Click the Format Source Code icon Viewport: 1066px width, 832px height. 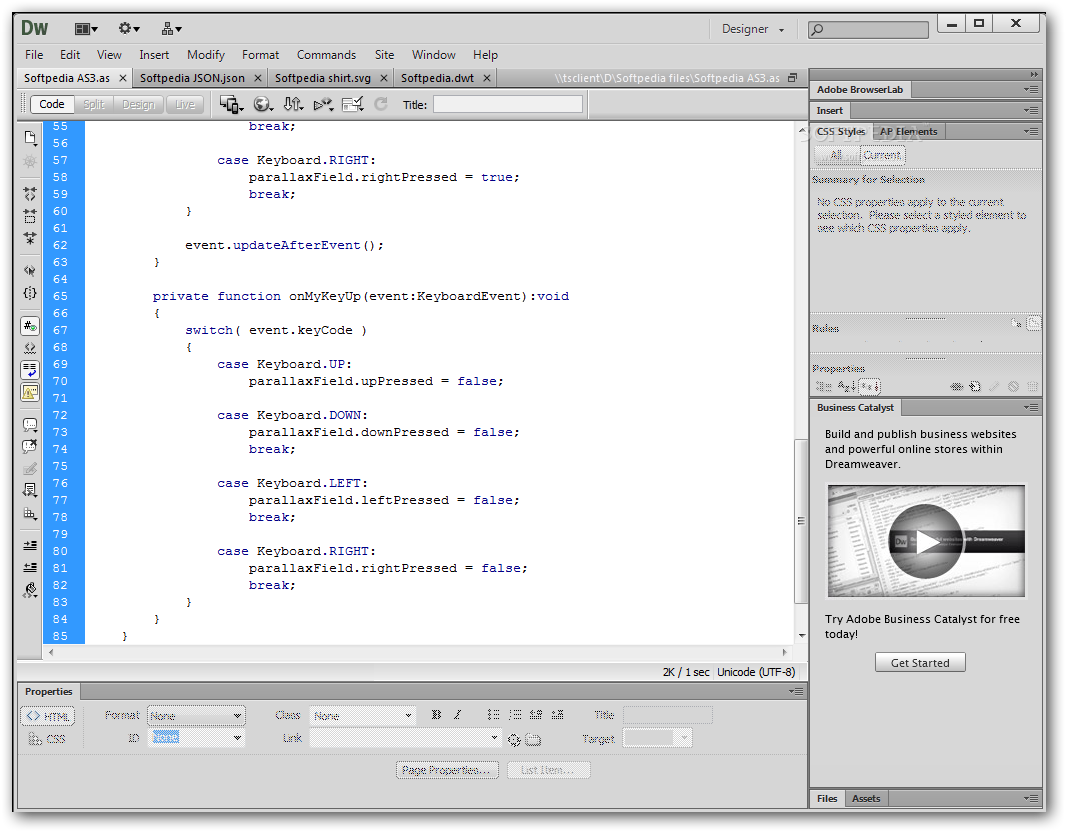click(x=30, y=590)
